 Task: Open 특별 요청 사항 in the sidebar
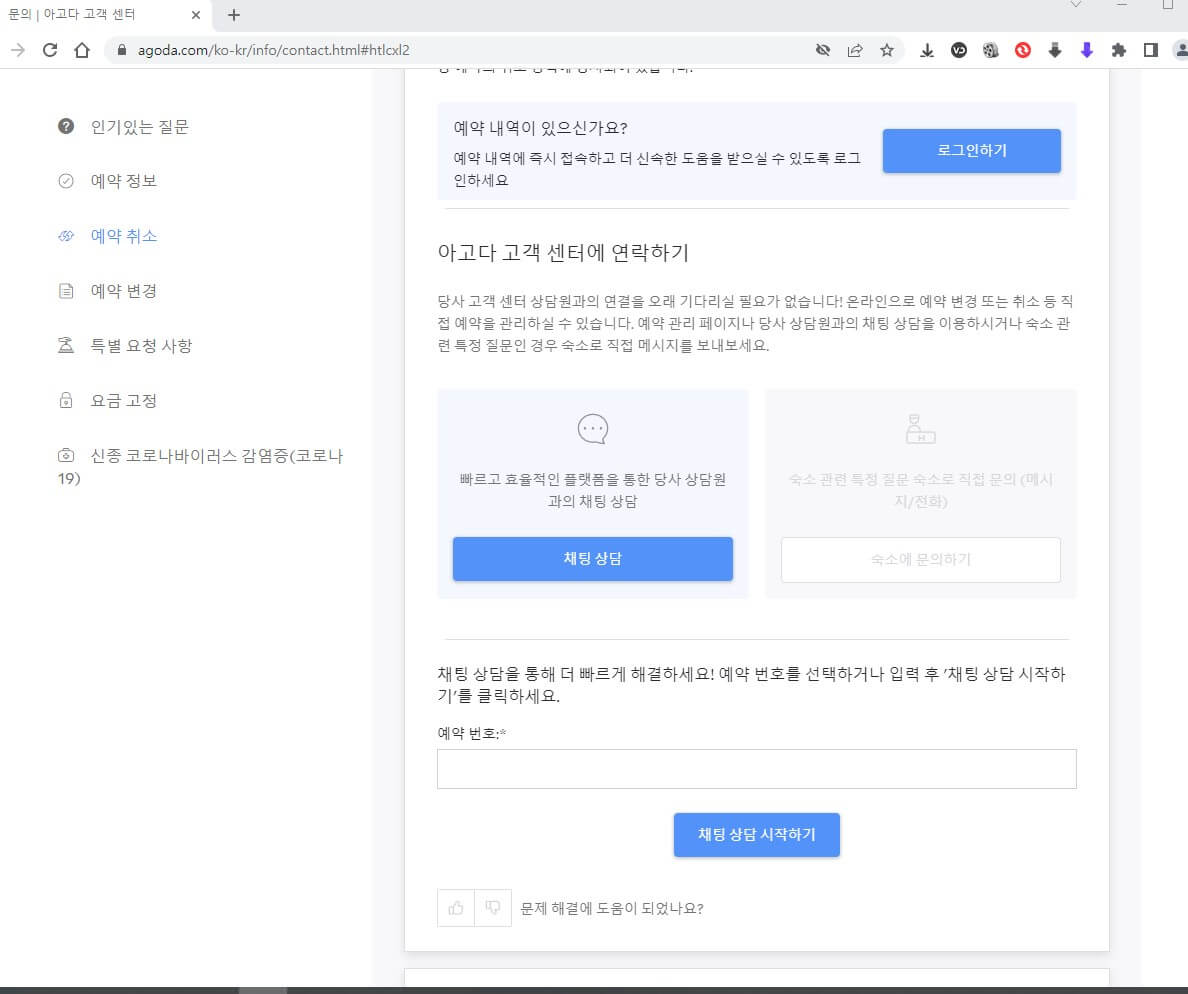(x=141, y=346)
